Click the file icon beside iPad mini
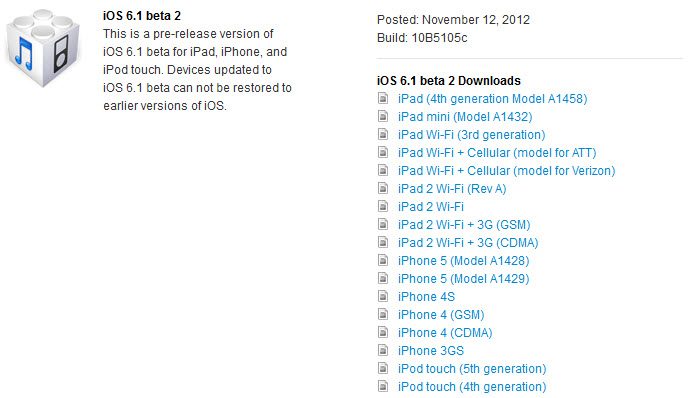This screenshot has width=690, height=398. 383,116
